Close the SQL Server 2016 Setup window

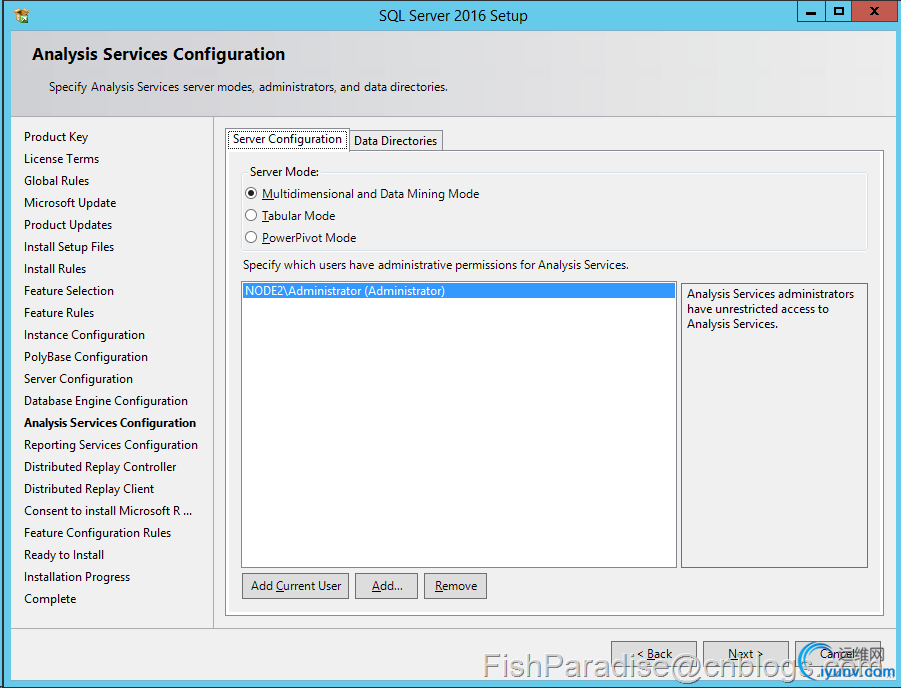[874, 11]
